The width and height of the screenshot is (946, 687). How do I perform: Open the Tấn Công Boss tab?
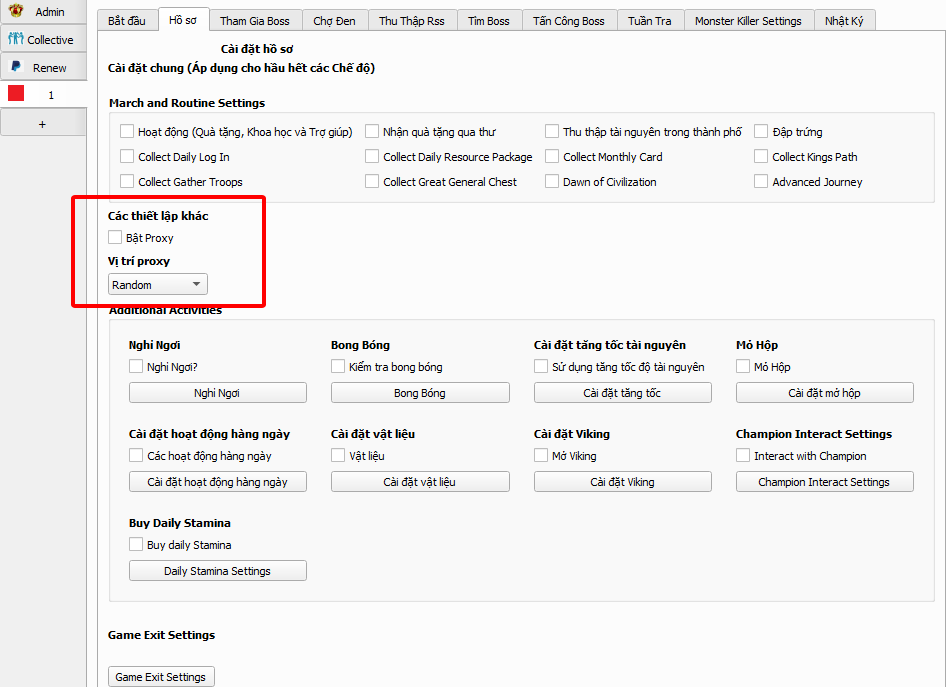coord(568,21)
